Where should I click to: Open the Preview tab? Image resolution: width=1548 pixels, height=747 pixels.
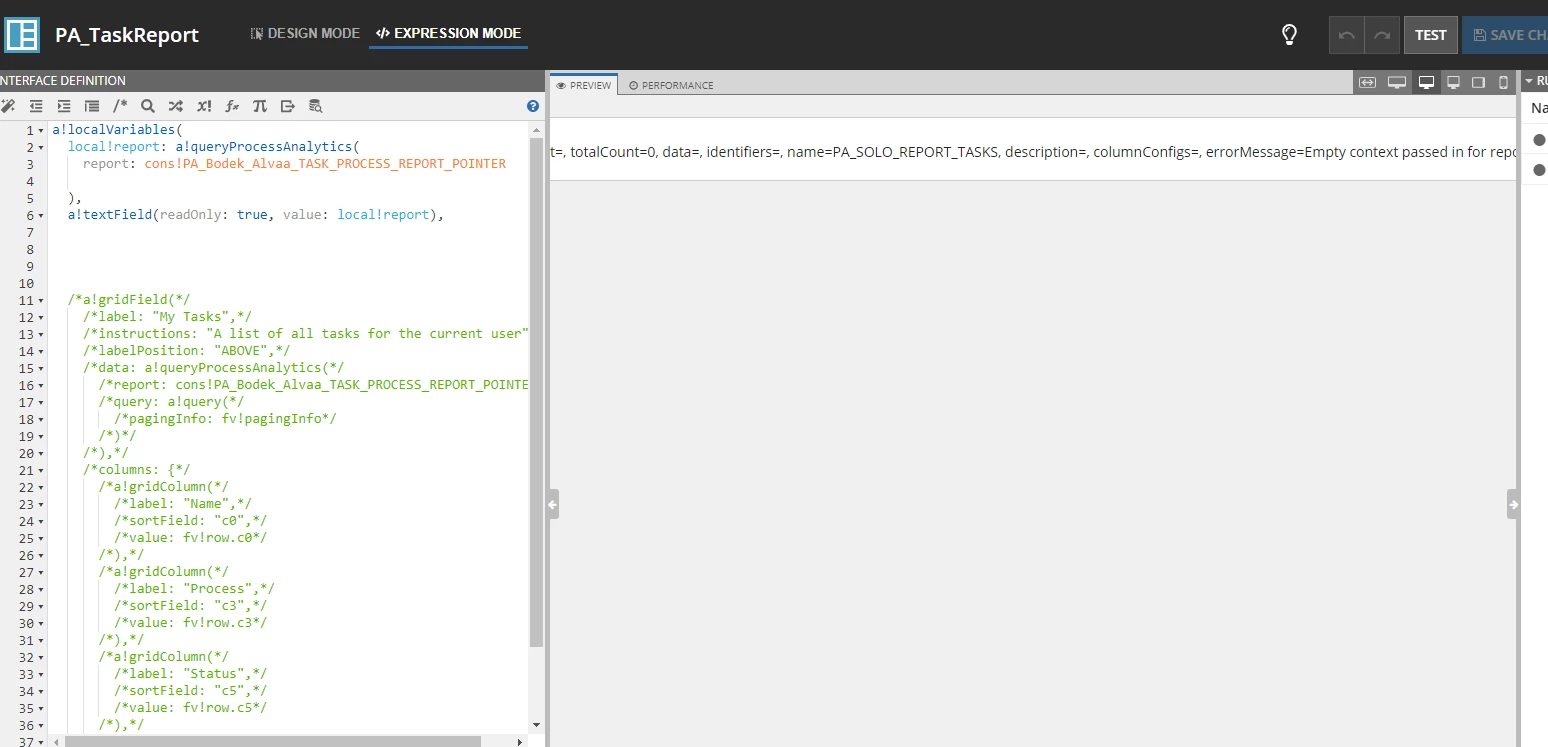(x=584, y=85)
